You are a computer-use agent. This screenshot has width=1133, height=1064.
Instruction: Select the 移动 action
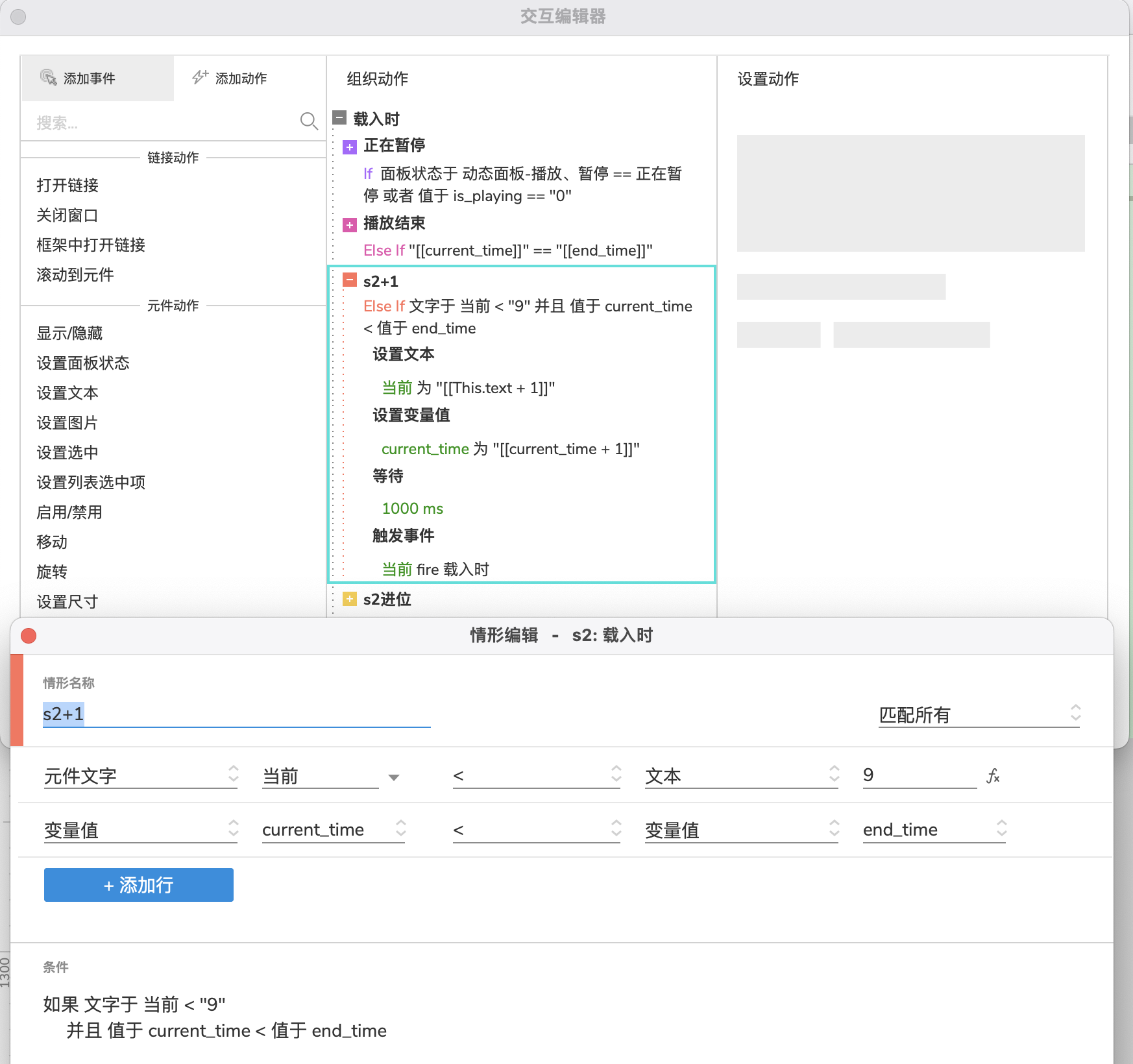pos(52,542)
